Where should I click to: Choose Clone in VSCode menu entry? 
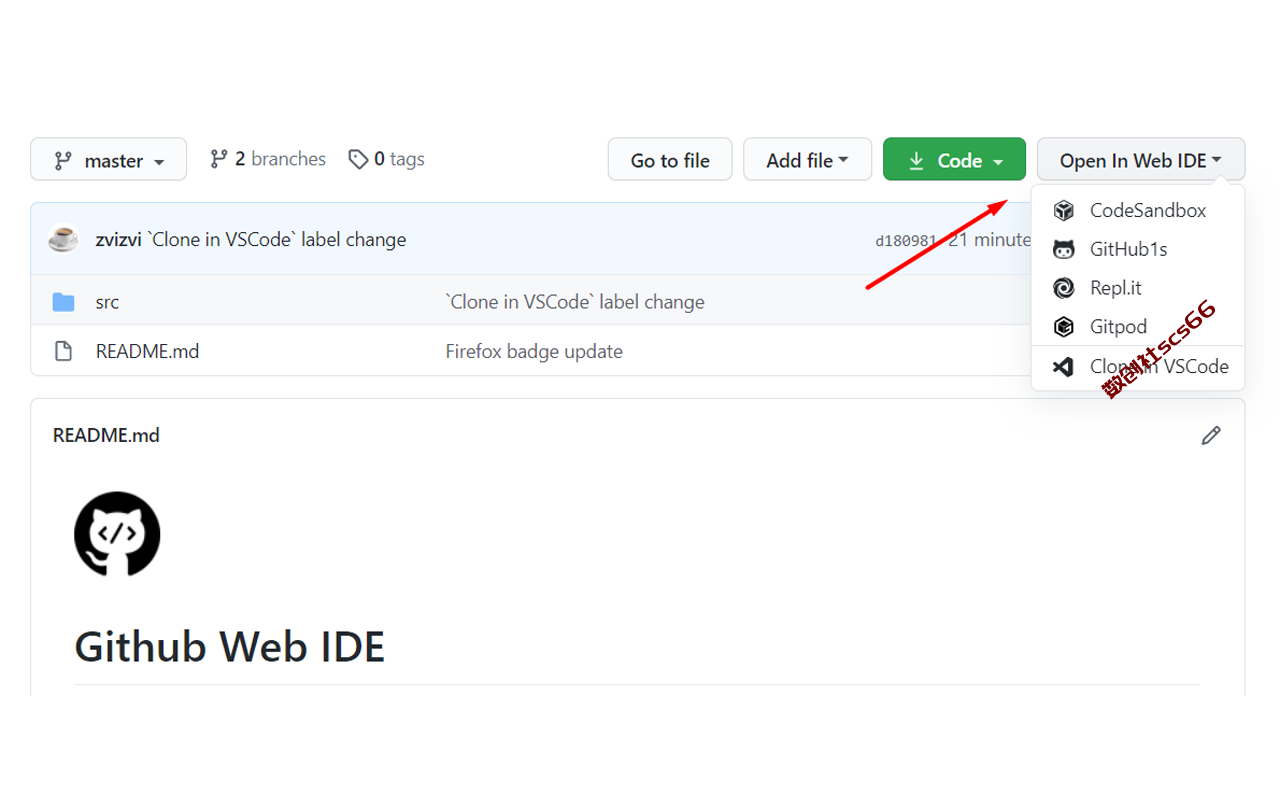pos(1138,367)
